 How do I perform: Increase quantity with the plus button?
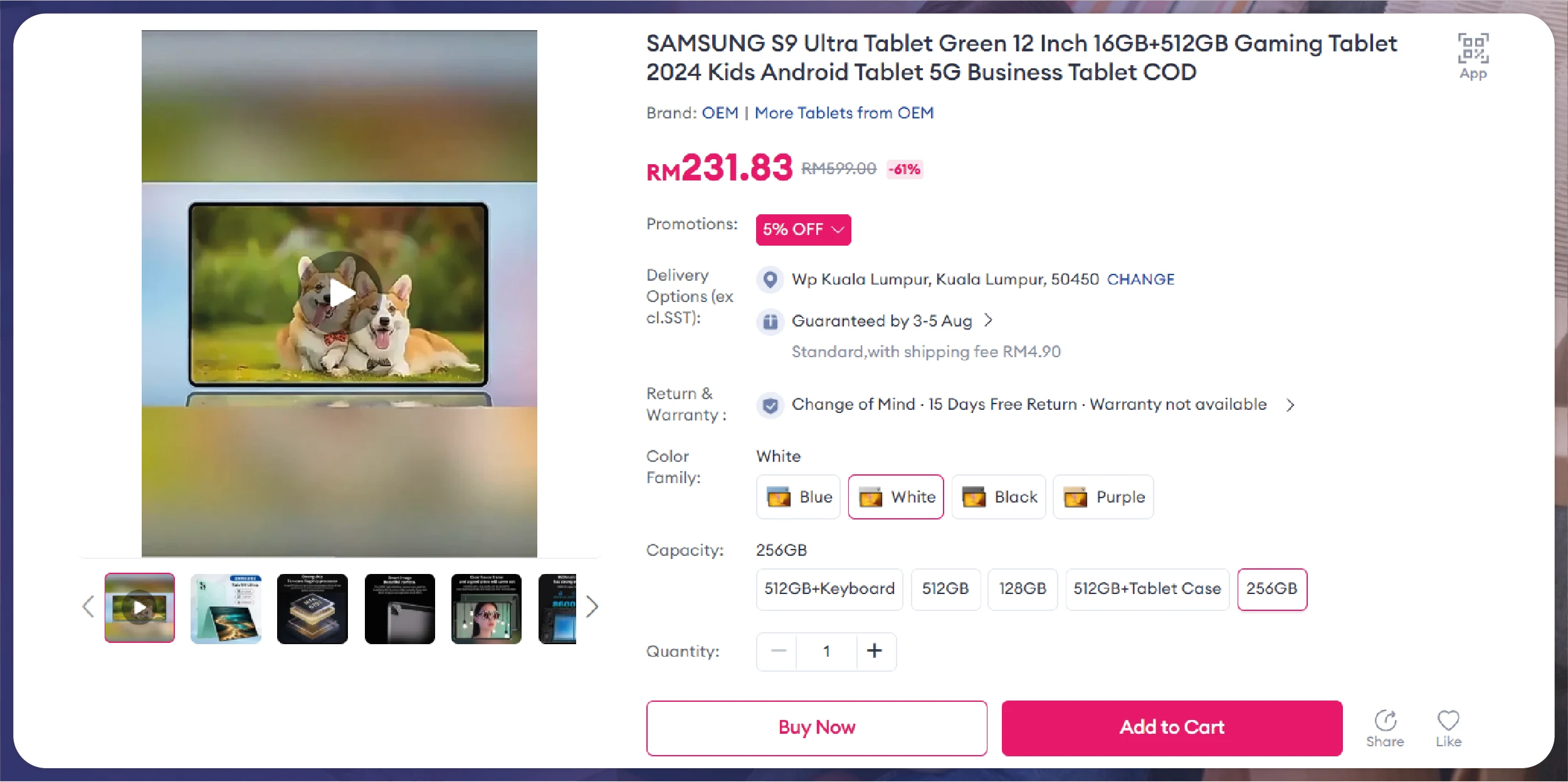[x=875, y=651]
